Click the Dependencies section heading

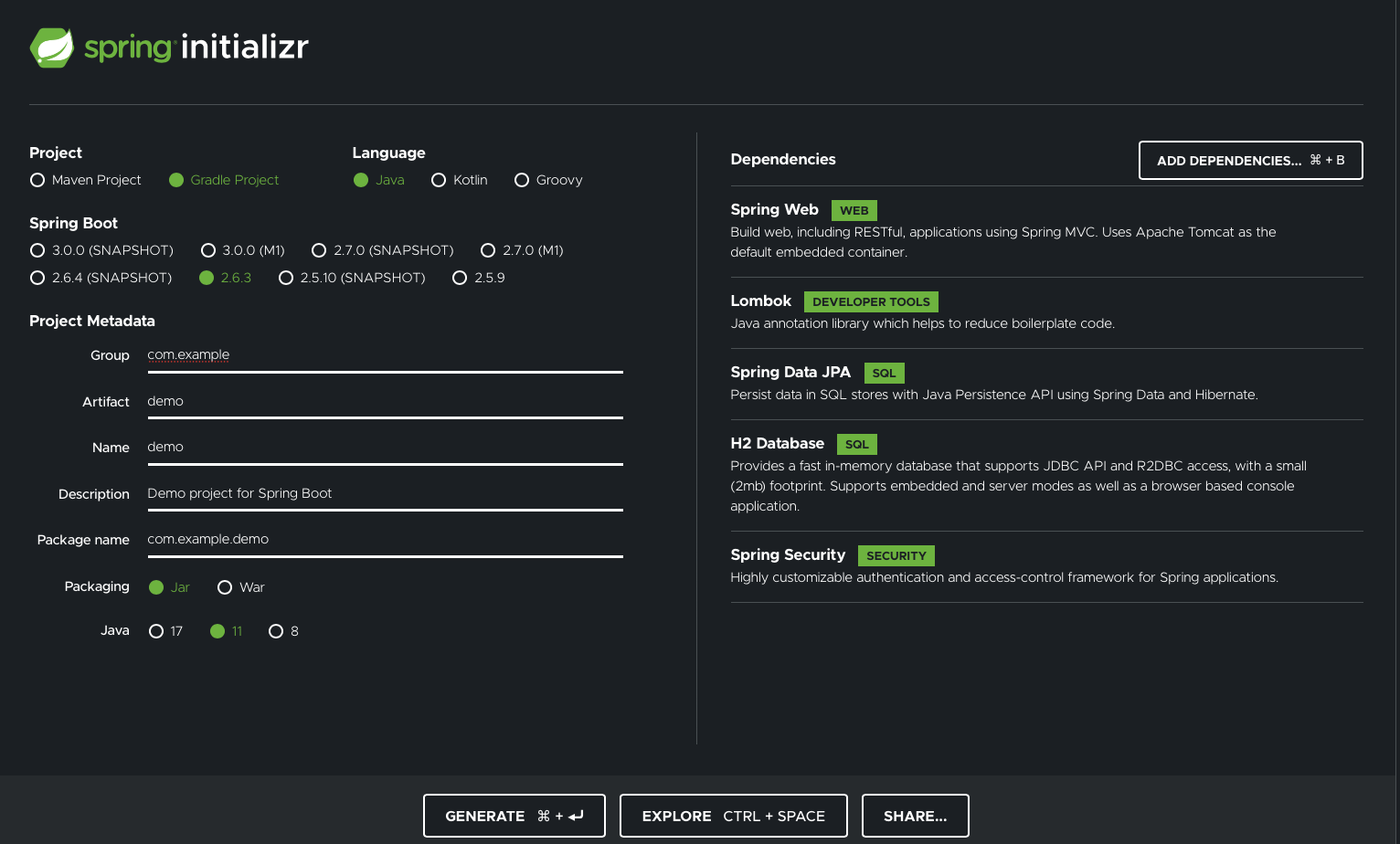pos(783,160)
